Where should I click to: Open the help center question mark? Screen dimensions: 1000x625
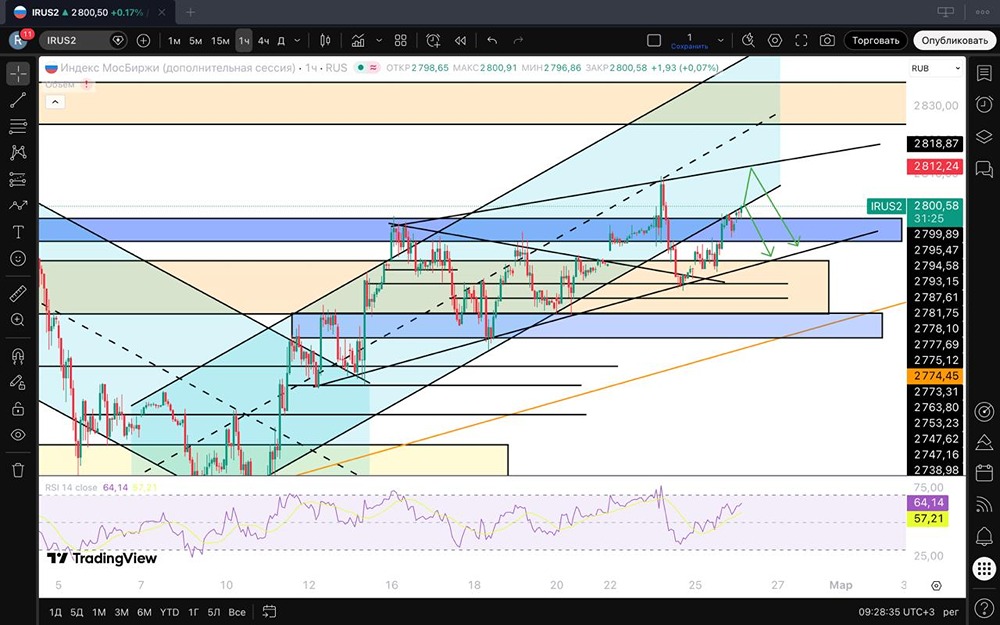pyautogui.click(x=984, y=609)
